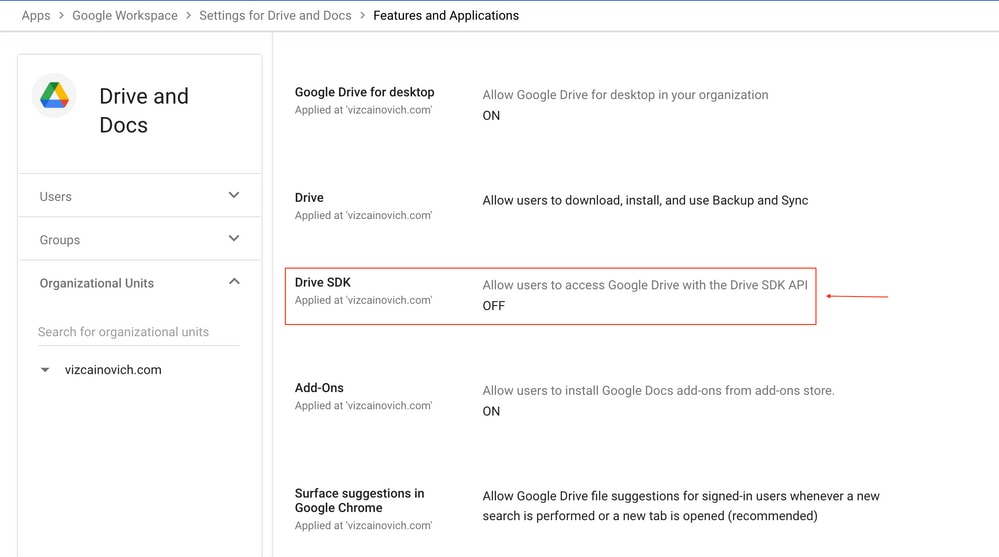Click Features and Applications breadcrumb

coord(446,15)
